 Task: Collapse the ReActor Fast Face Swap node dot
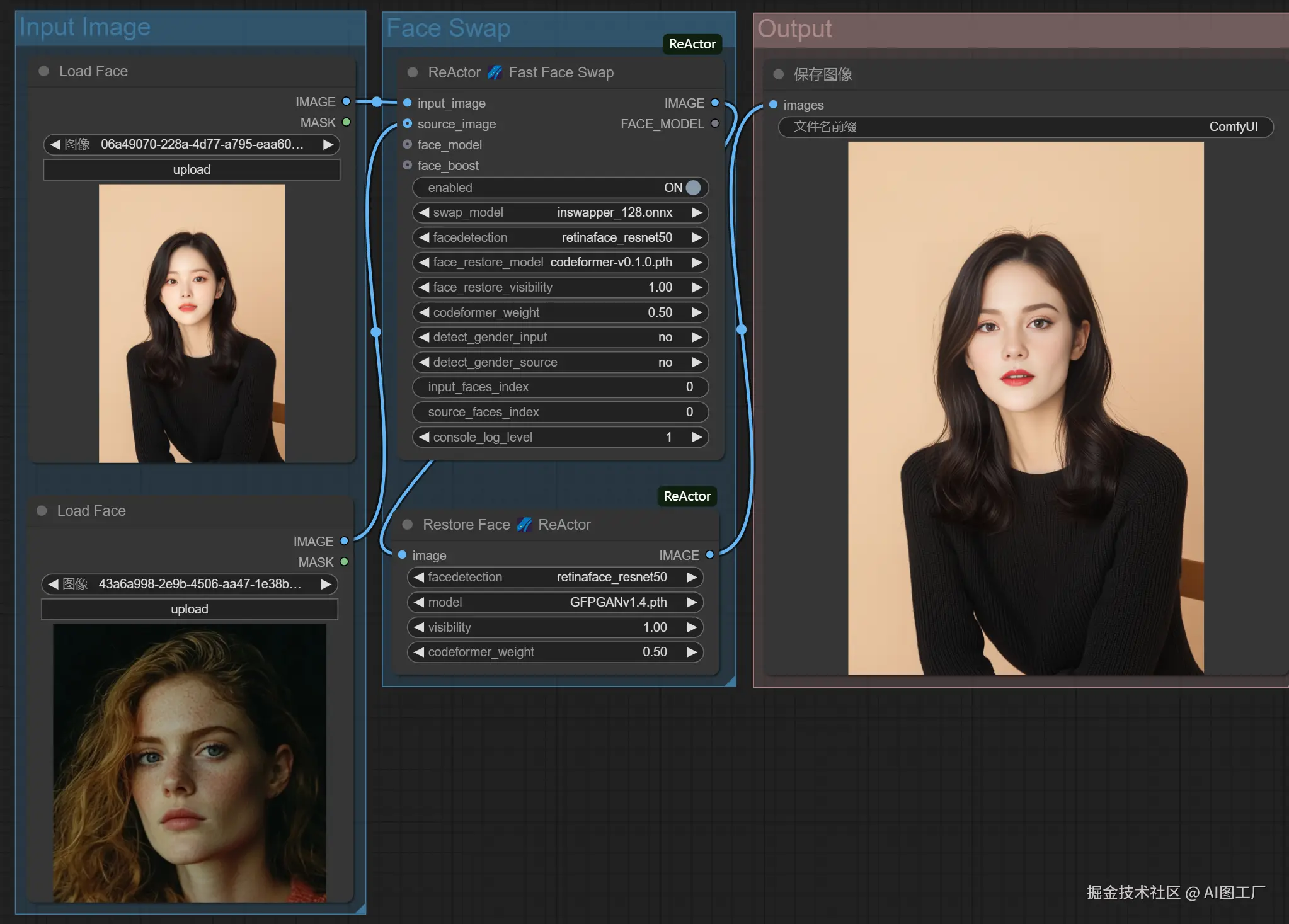[x=413, y=72]
